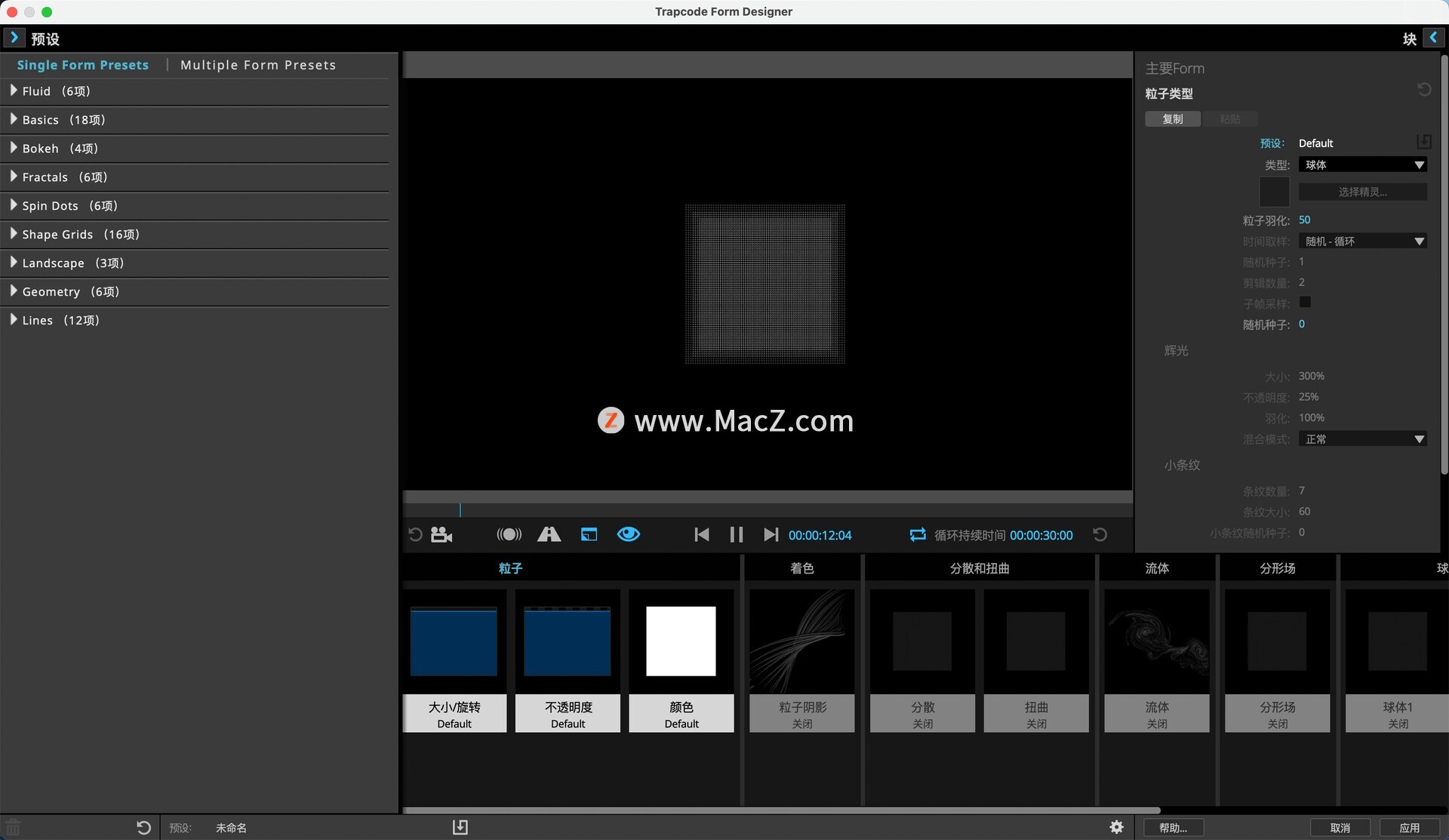Click the reset preset icon in bottom bar
This screenshot has height=840, width=1449.
click(x=143, y=828)
